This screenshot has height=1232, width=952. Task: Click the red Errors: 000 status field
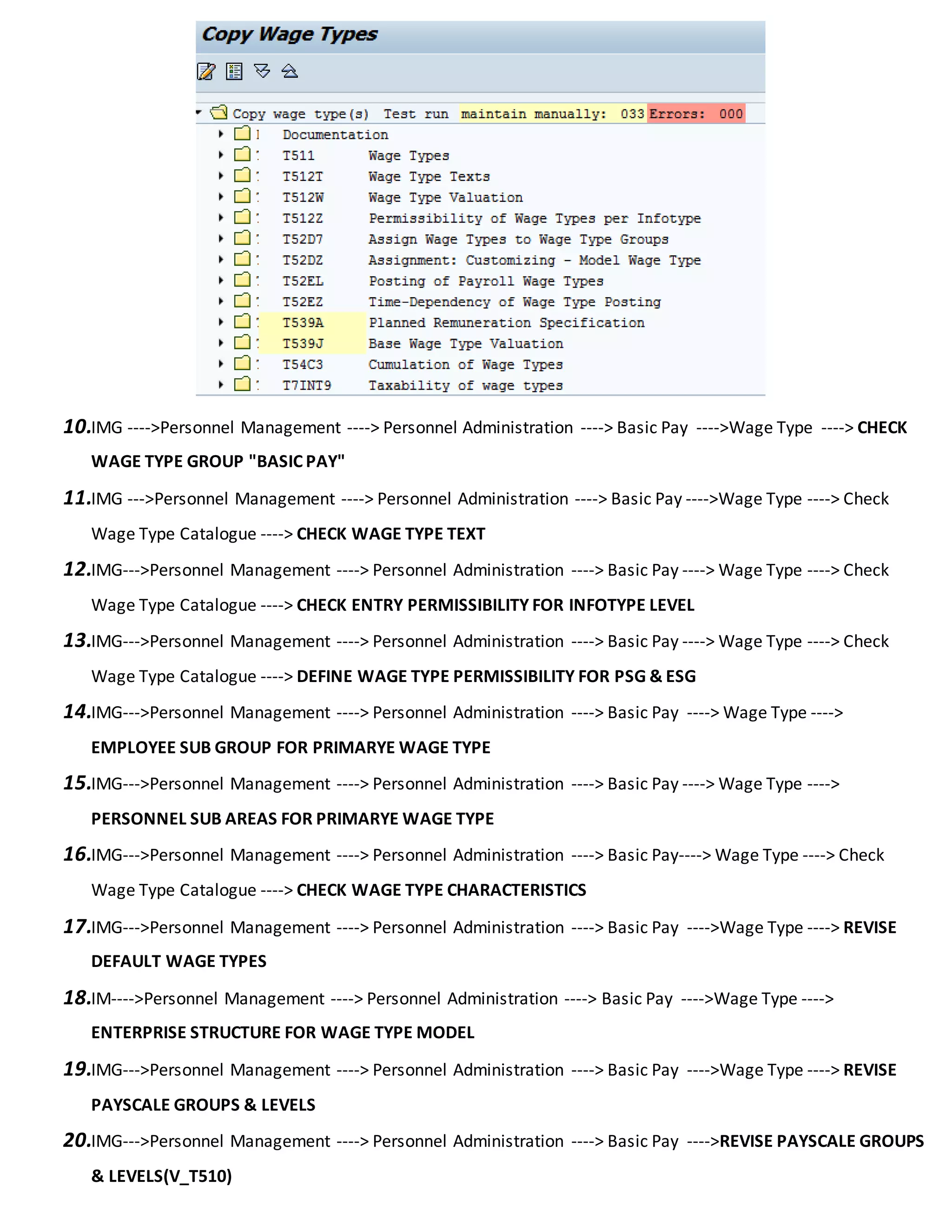pos(696,113)
